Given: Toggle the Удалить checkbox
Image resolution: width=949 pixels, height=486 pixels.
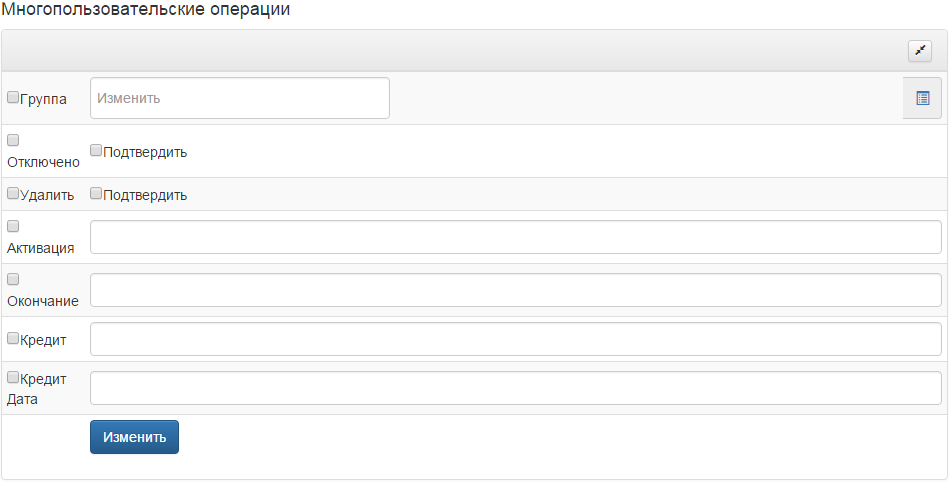Looking at the screenshot, I should point(13,193).
